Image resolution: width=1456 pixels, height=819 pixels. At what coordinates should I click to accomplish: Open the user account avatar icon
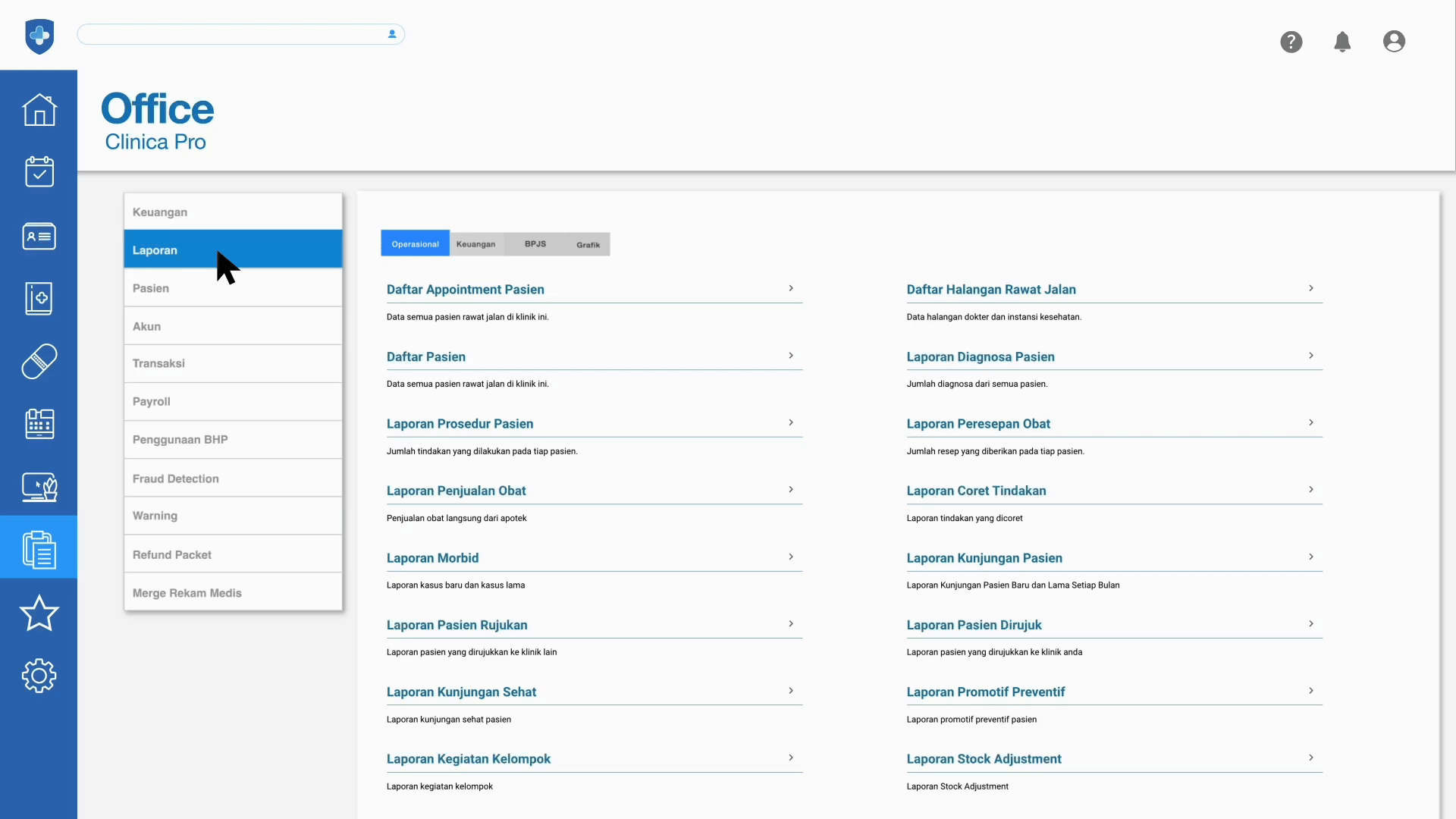1393,42
